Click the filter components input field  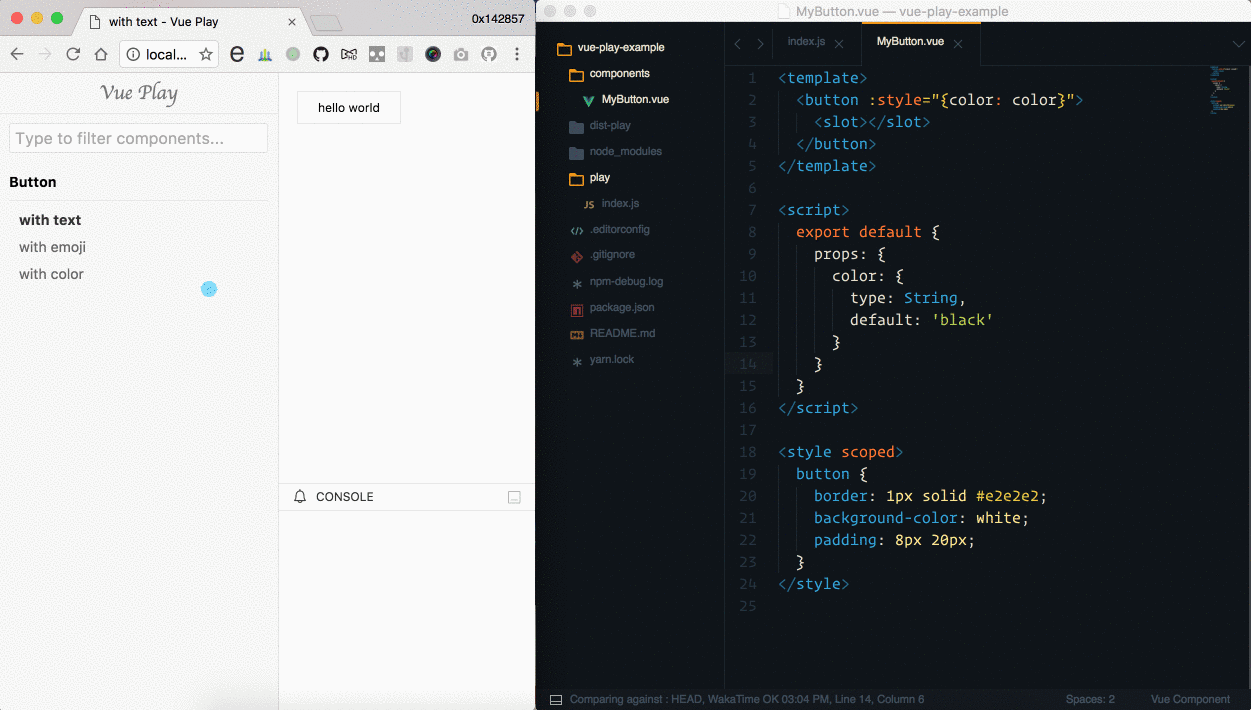[x=137, y=138]
